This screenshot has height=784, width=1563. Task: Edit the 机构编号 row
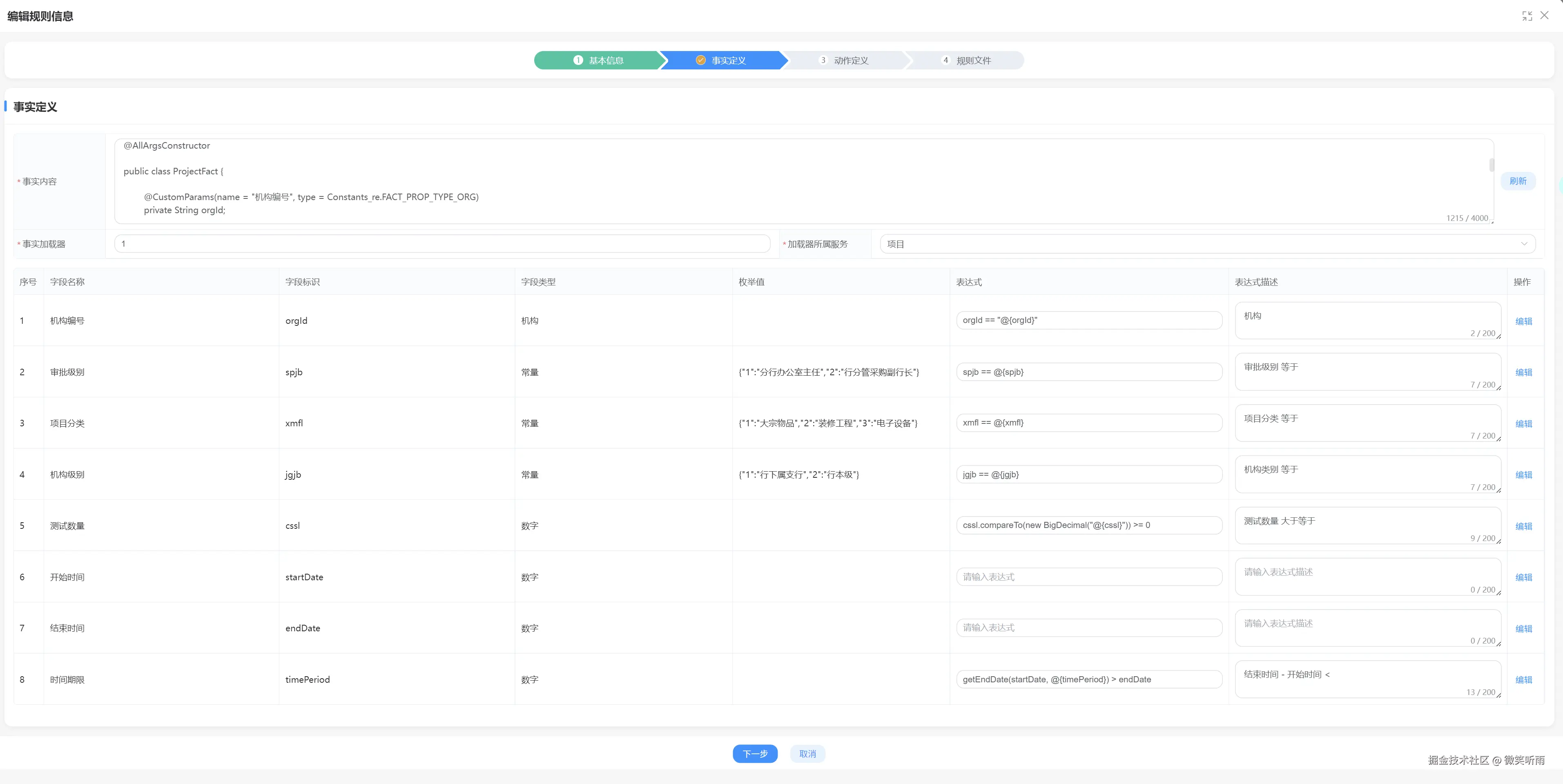click(x=1523, y=321)
